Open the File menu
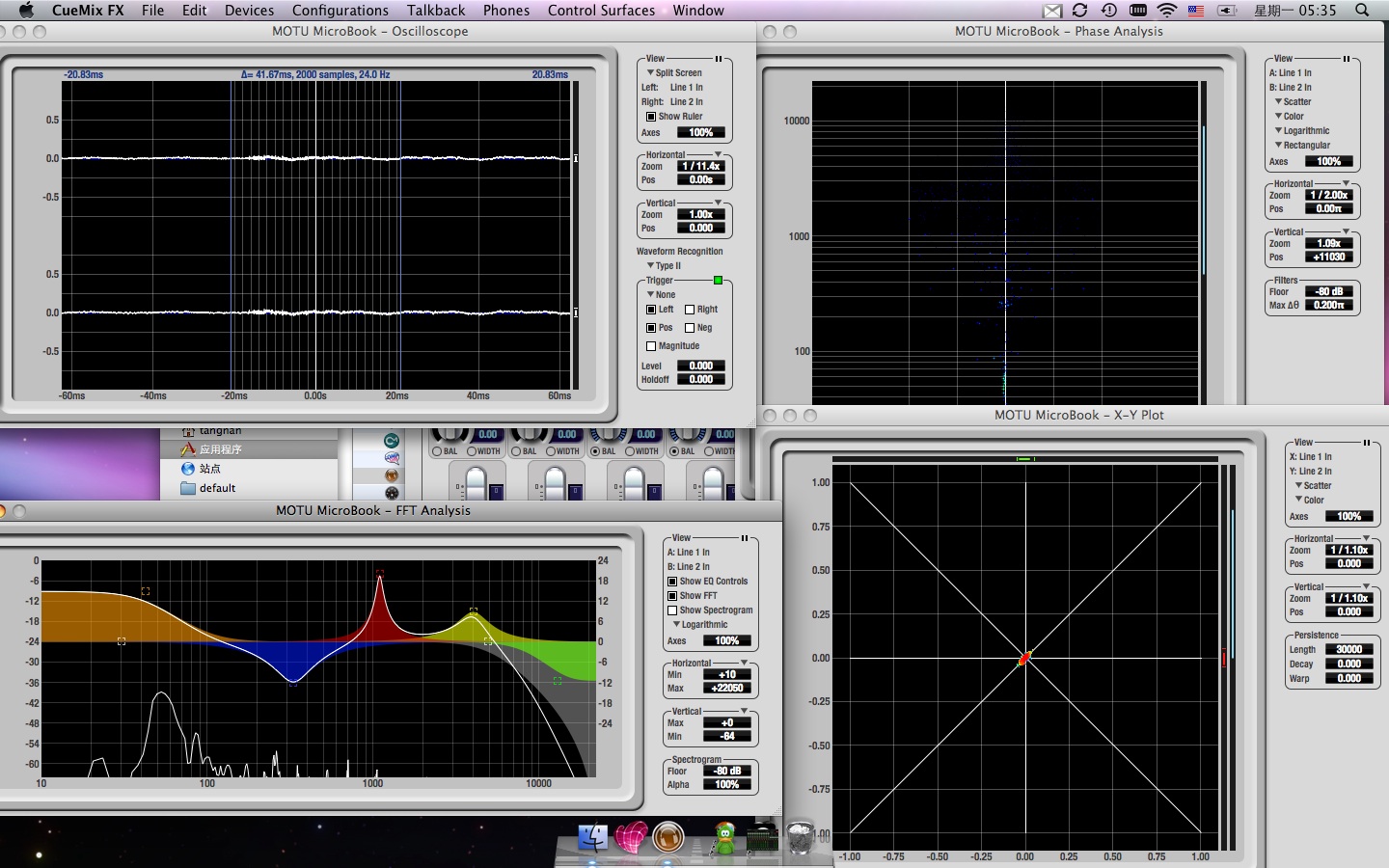This screenshot has width=1389, height=868. (152, 11)
